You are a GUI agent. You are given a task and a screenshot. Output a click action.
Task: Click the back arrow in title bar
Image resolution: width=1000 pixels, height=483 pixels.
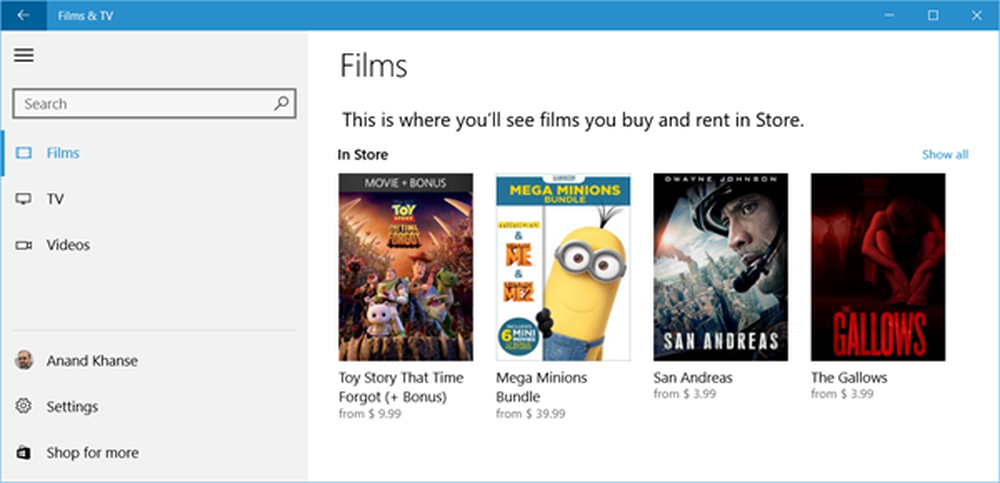click(24, 15)
